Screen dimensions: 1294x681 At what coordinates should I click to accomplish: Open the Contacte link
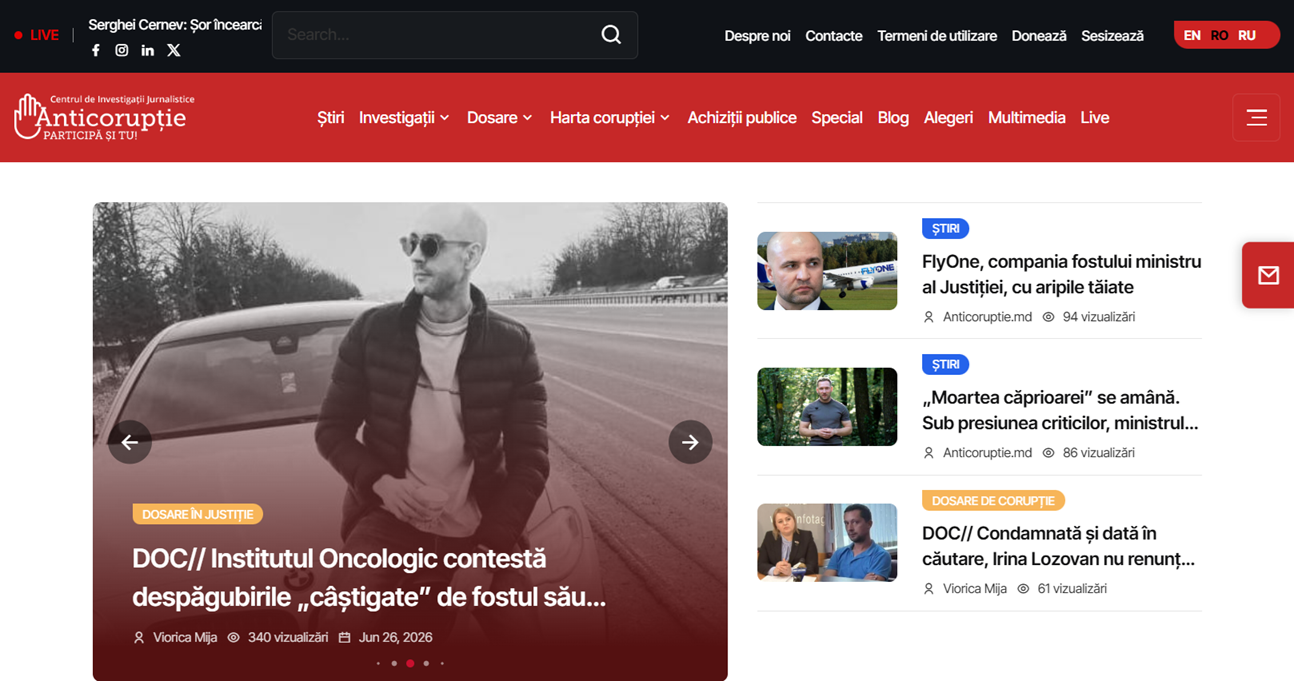pyautogui.click(x=834, y=36)
